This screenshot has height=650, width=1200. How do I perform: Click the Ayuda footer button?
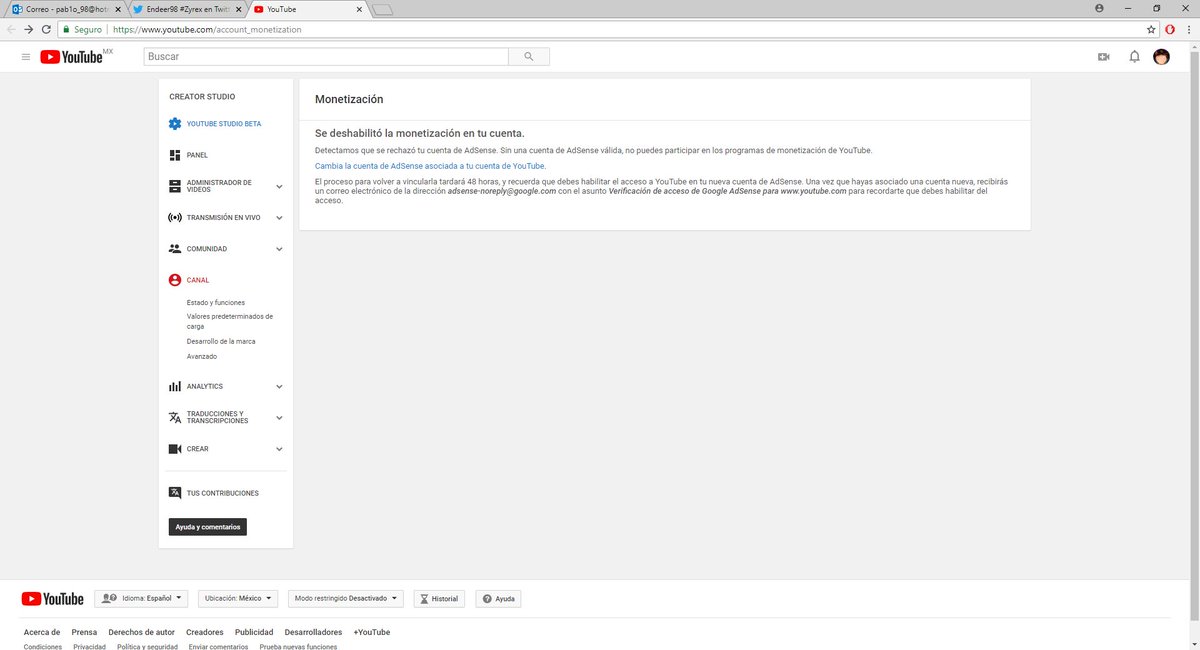tap(498, 598)
